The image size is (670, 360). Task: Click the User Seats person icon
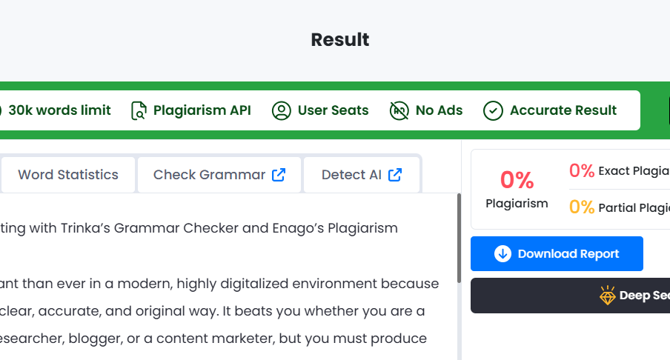[x=281, y=111]
